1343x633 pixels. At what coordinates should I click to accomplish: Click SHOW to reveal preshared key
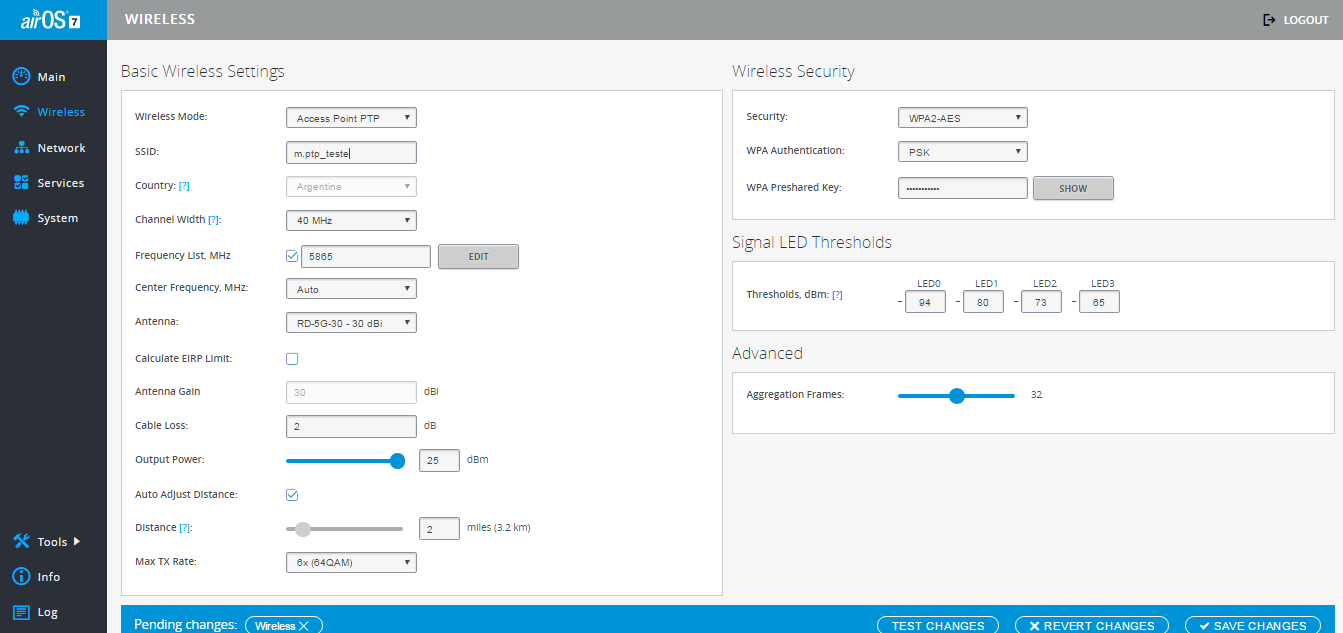[1073, 188]
